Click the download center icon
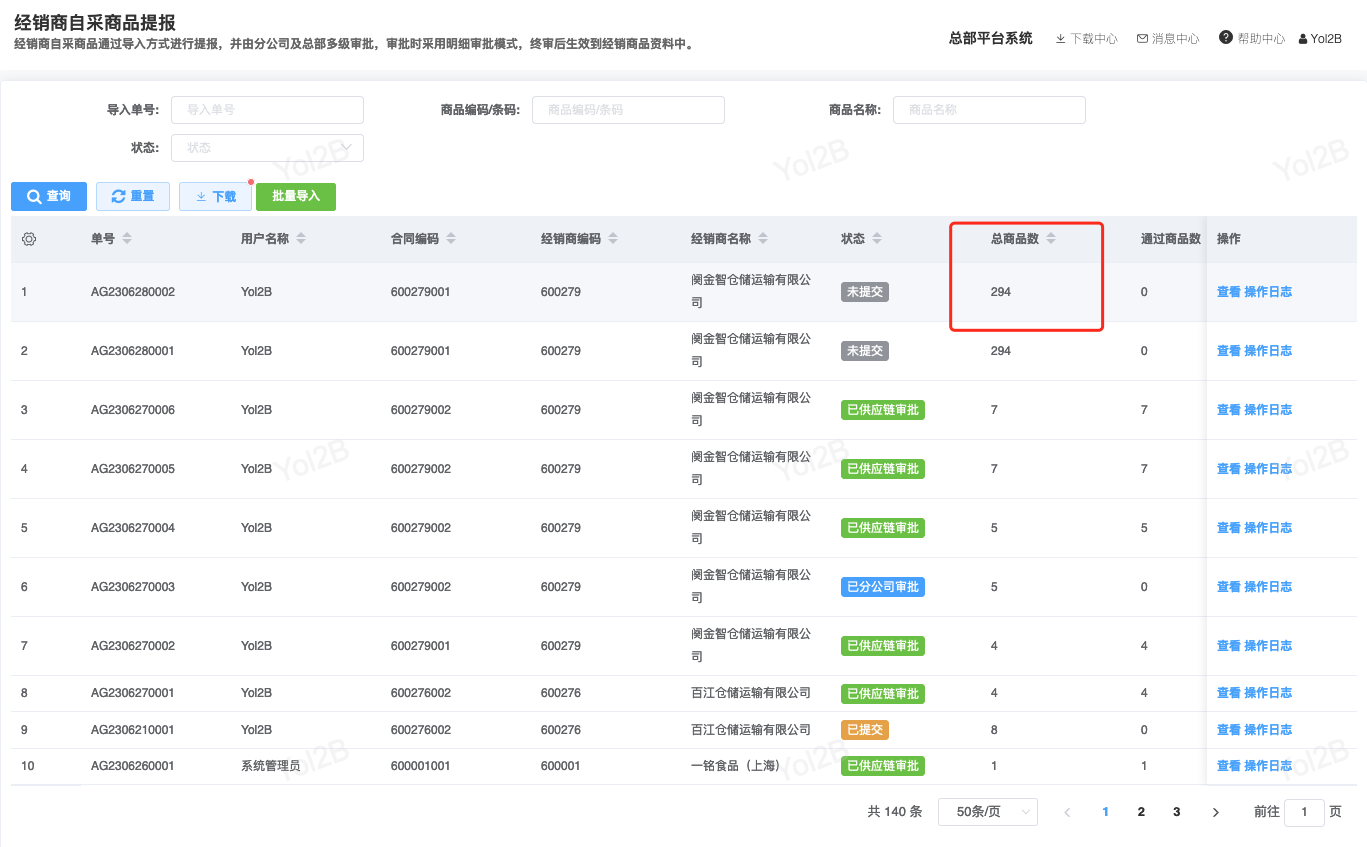This screenshot has height=847, width=1367. (x=1061, y=39)
